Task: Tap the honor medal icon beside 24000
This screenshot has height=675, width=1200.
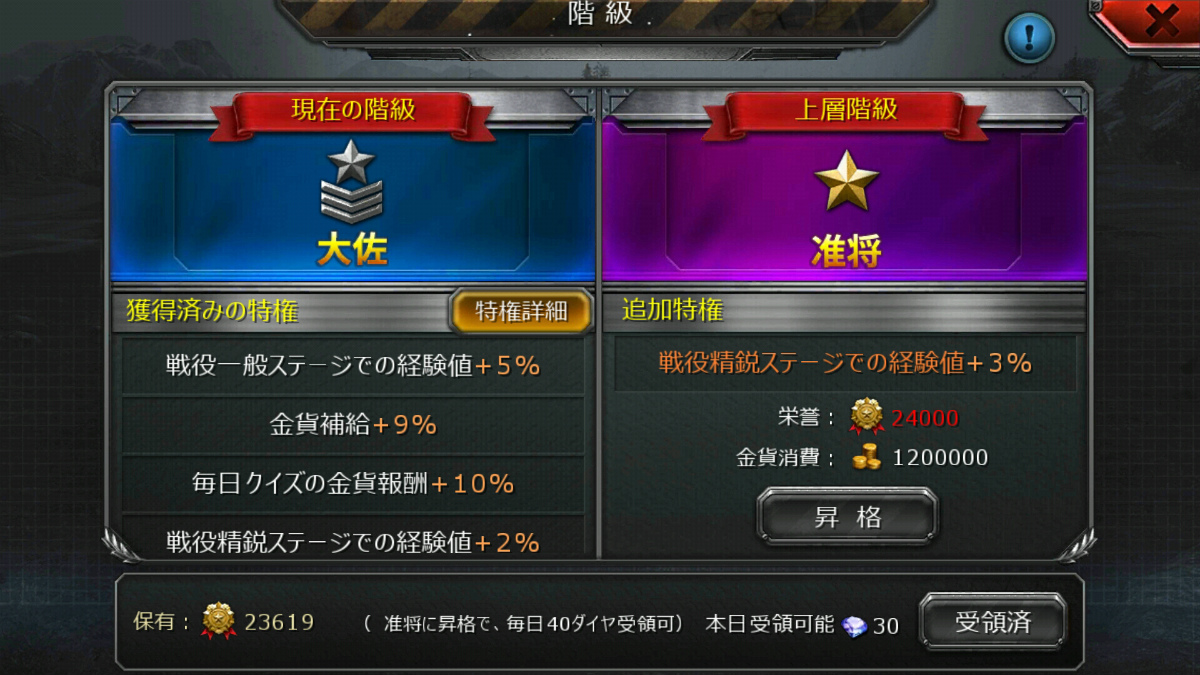Action: coord(865,416)
